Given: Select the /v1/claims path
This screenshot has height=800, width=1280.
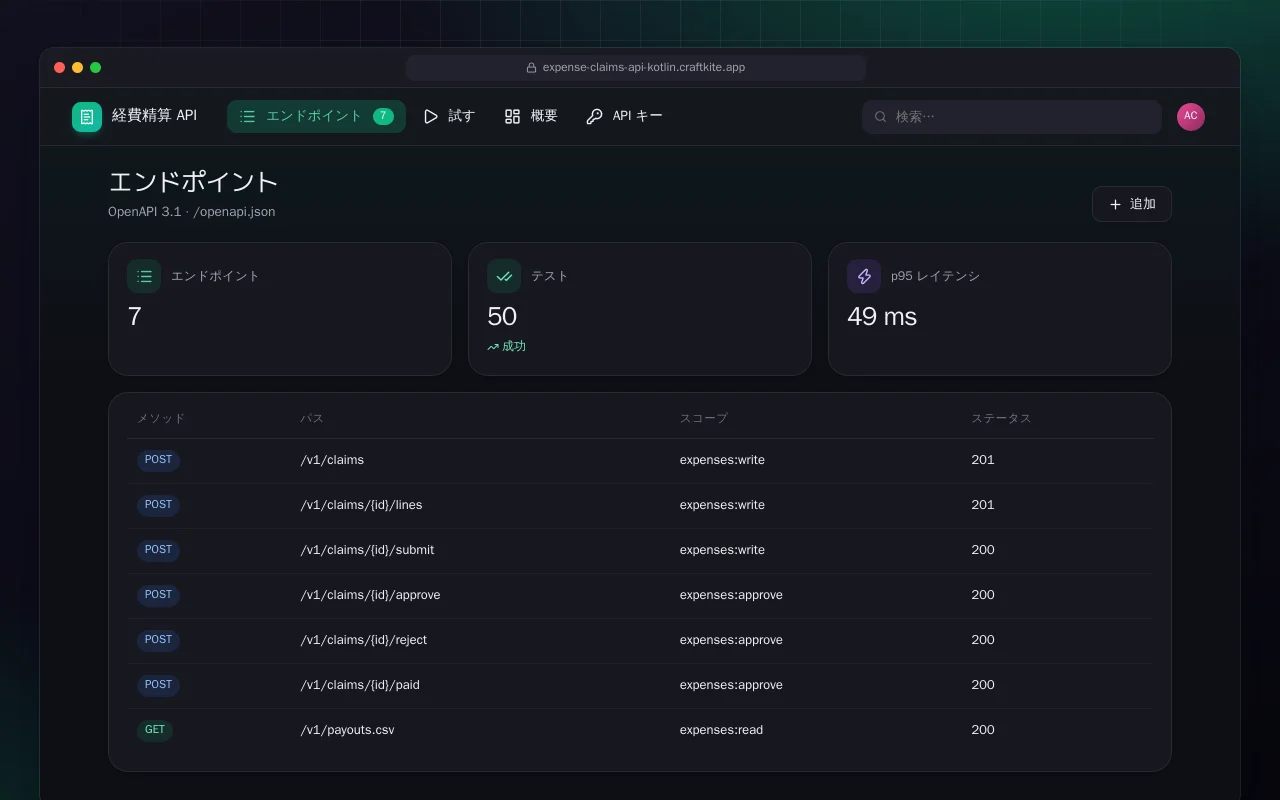Looking at the screenshot, I should [x=332, y=460].
